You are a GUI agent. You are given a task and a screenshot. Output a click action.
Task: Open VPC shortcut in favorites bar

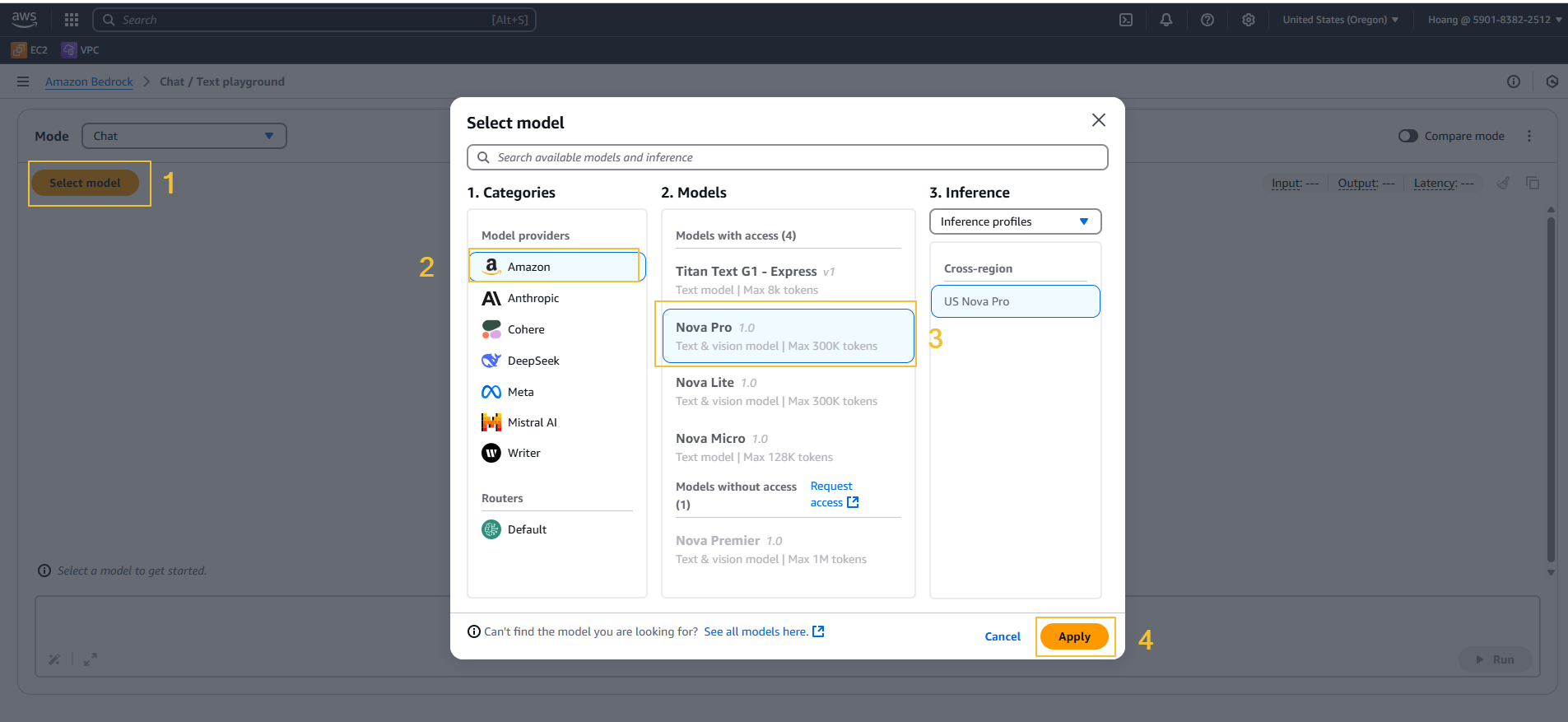[x=81, y=50]
